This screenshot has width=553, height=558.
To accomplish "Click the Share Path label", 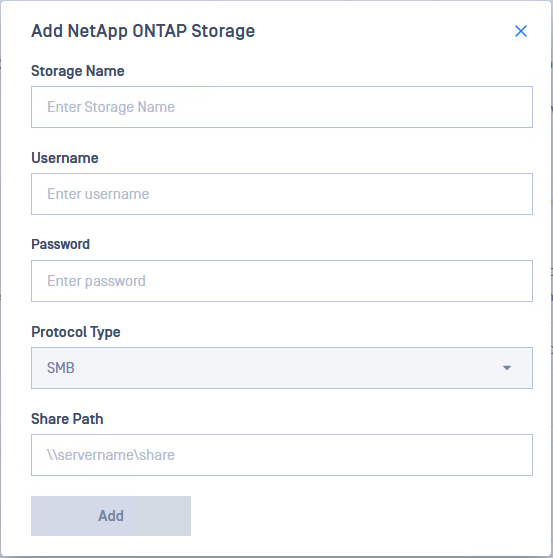I will coord(67,419).
